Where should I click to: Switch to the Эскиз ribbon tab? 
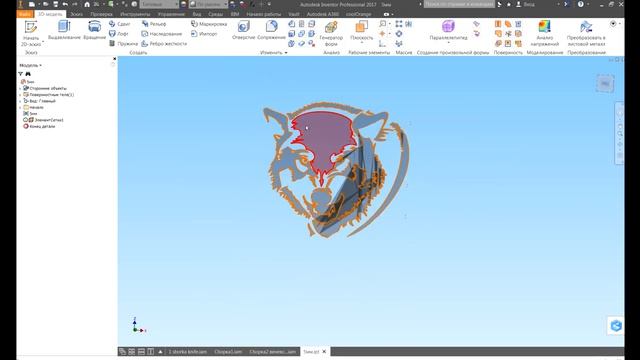[76, 14]
